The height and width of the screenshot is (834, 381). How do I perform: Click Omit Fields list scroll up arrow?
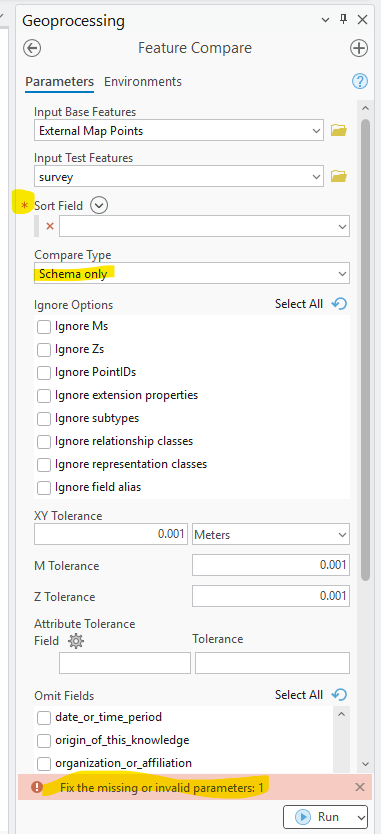(x=342, y=714)
